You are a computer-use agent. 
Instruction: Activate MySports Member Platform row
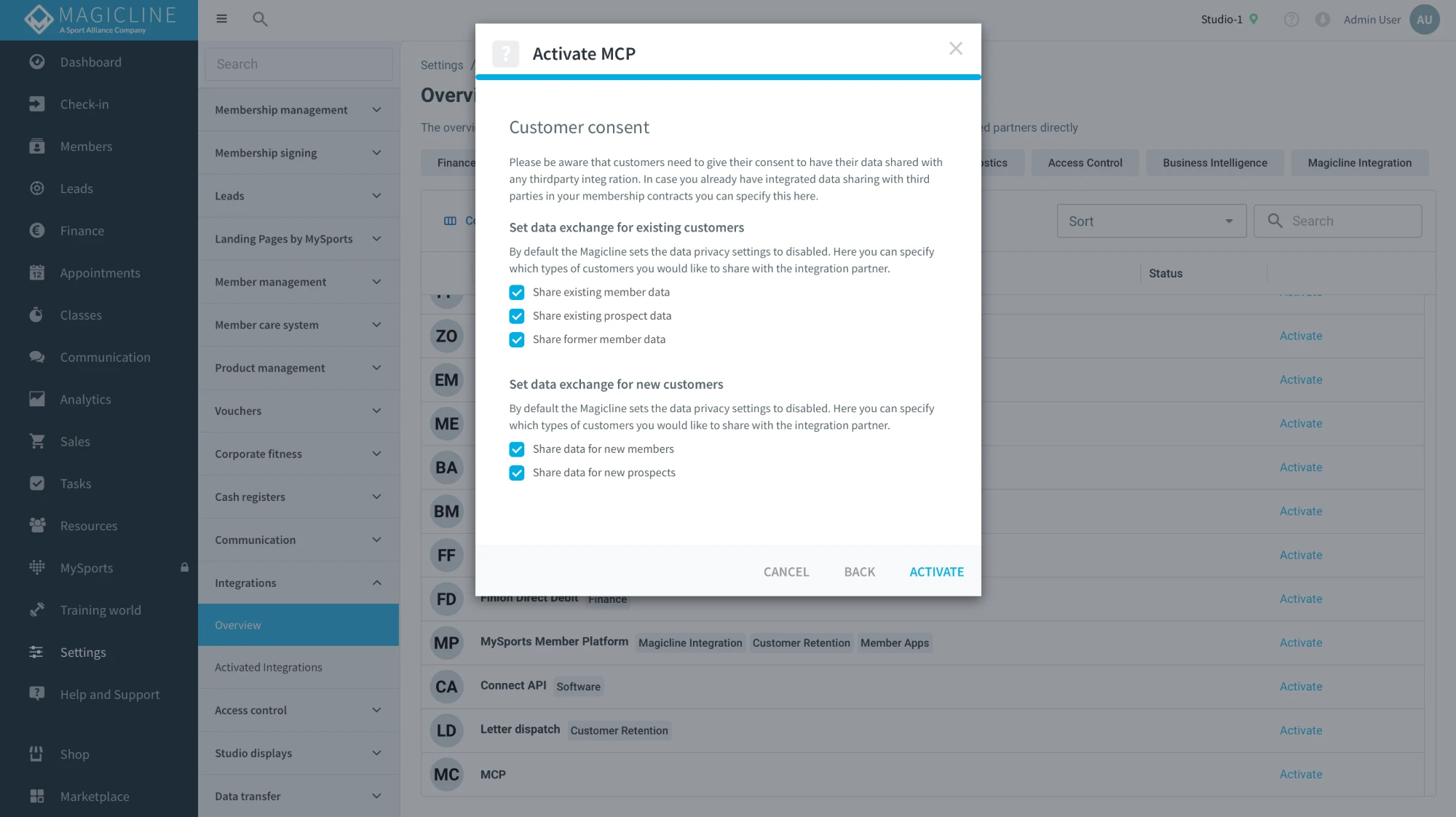click(x=1300, y=643)
